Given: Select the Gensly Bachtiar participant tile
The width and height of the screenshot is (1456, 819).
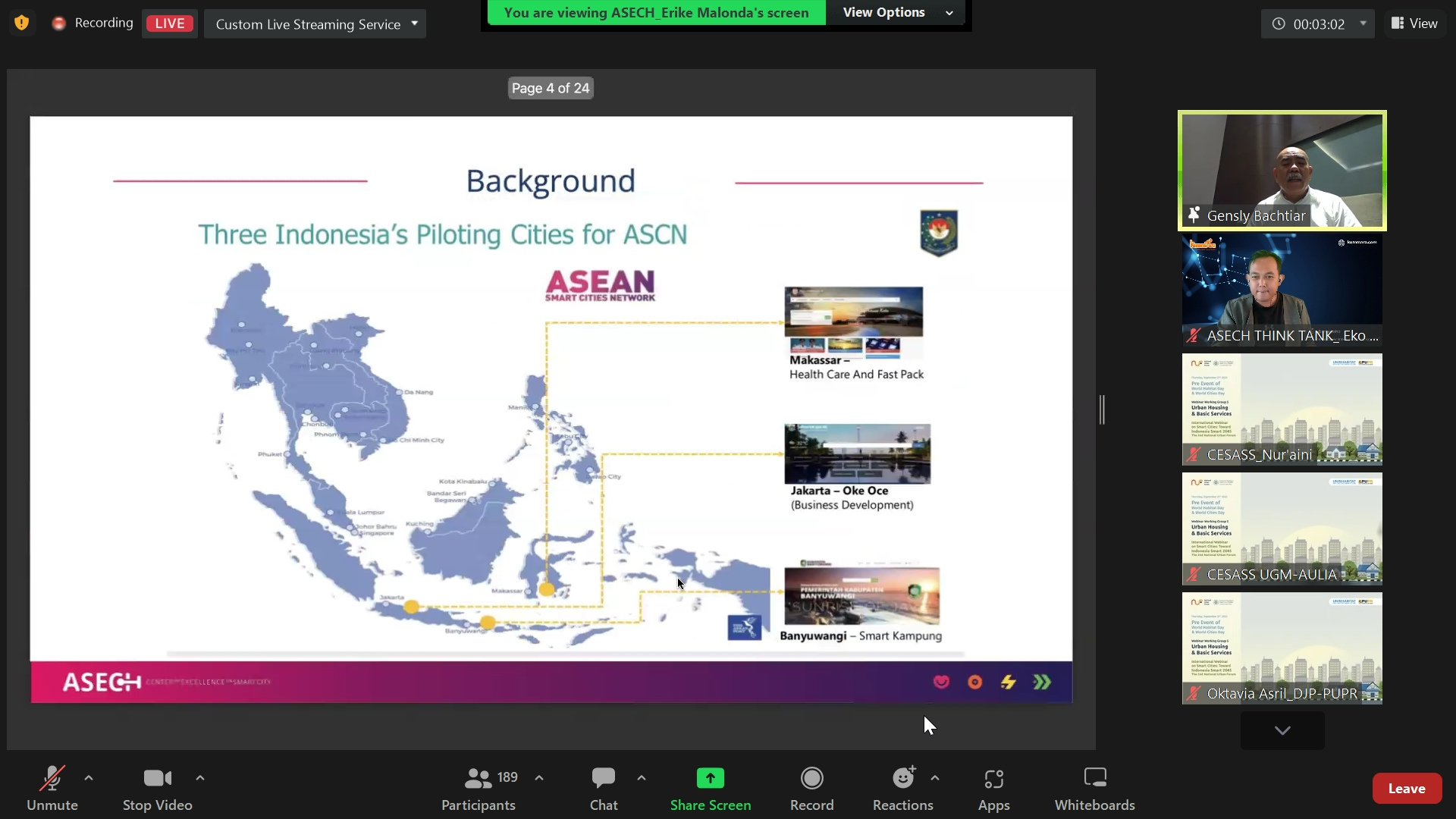Looking at the screenshot, I should [1282, 168].
